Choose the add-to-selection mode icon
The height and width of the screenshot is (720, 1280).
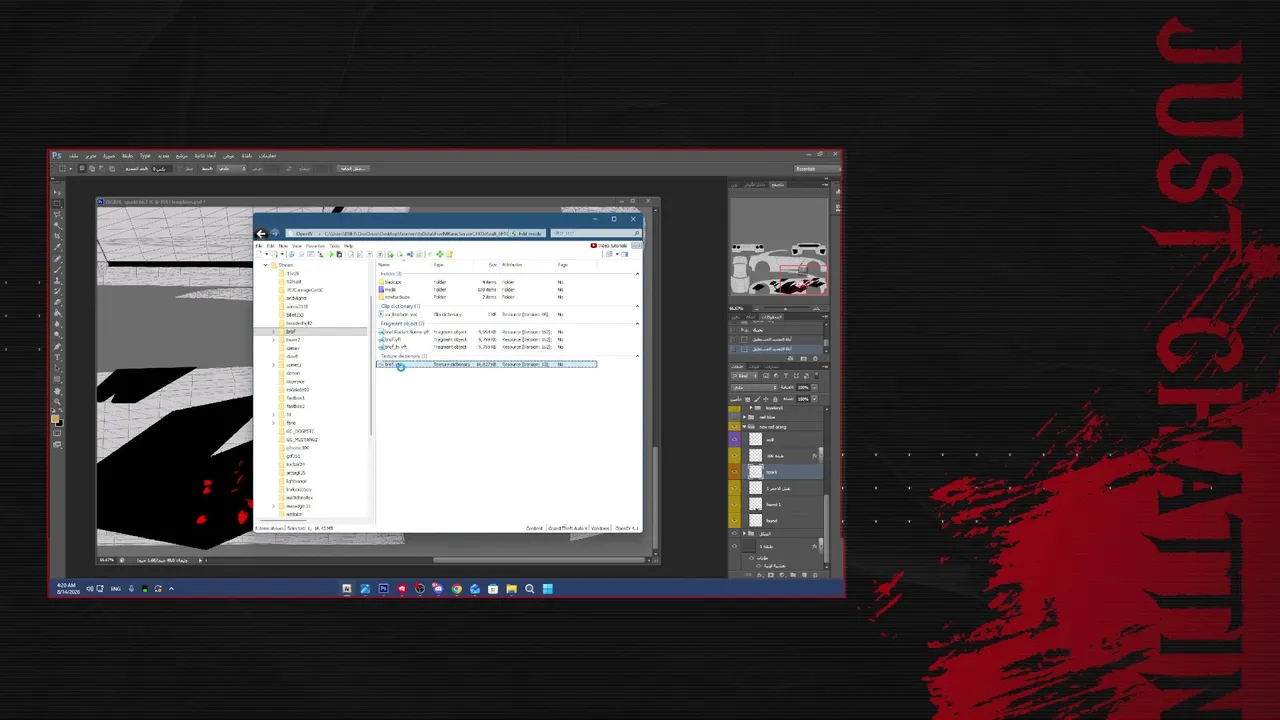[93, 169]
